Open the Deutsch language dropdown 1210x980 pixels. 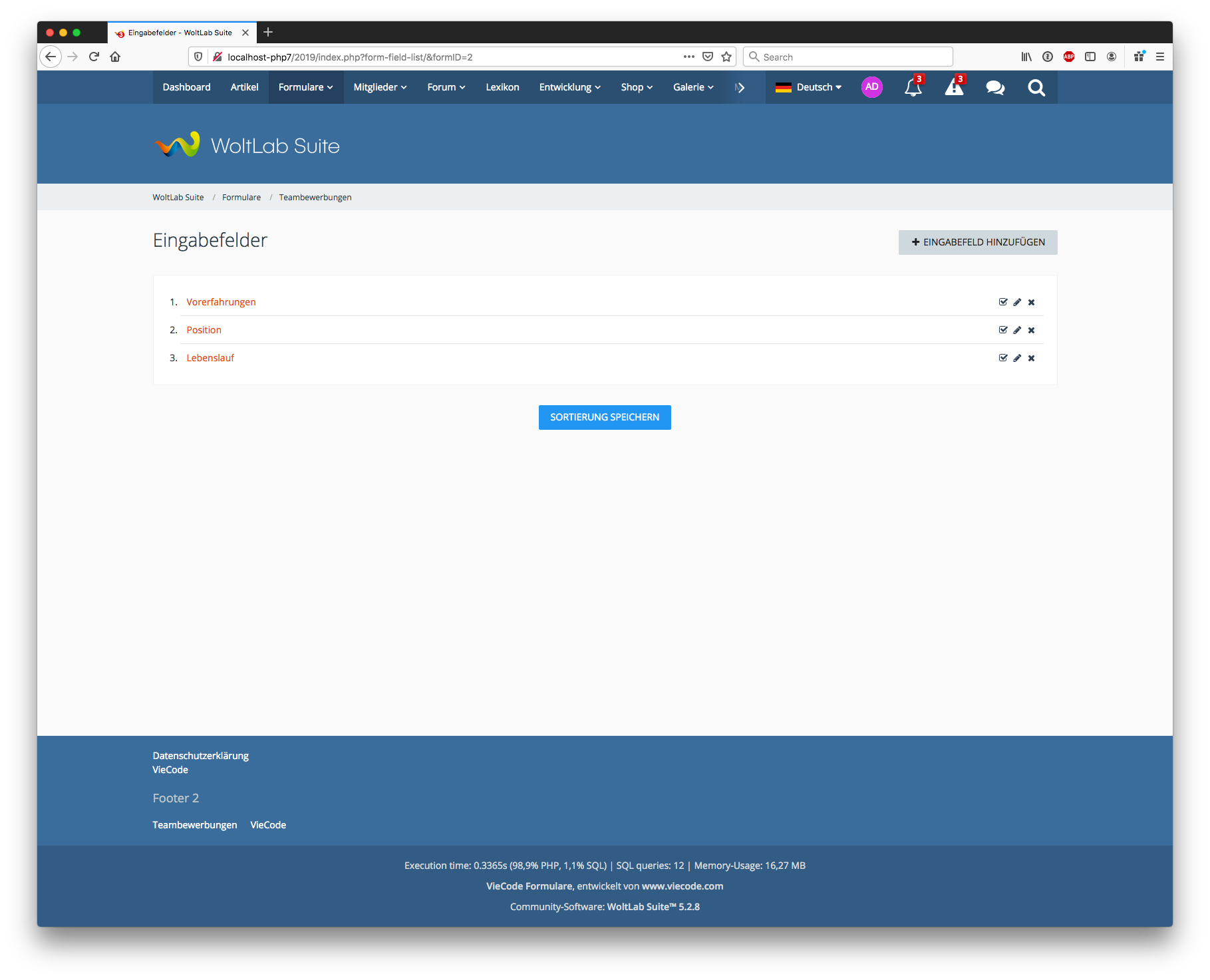coord(809,87)
